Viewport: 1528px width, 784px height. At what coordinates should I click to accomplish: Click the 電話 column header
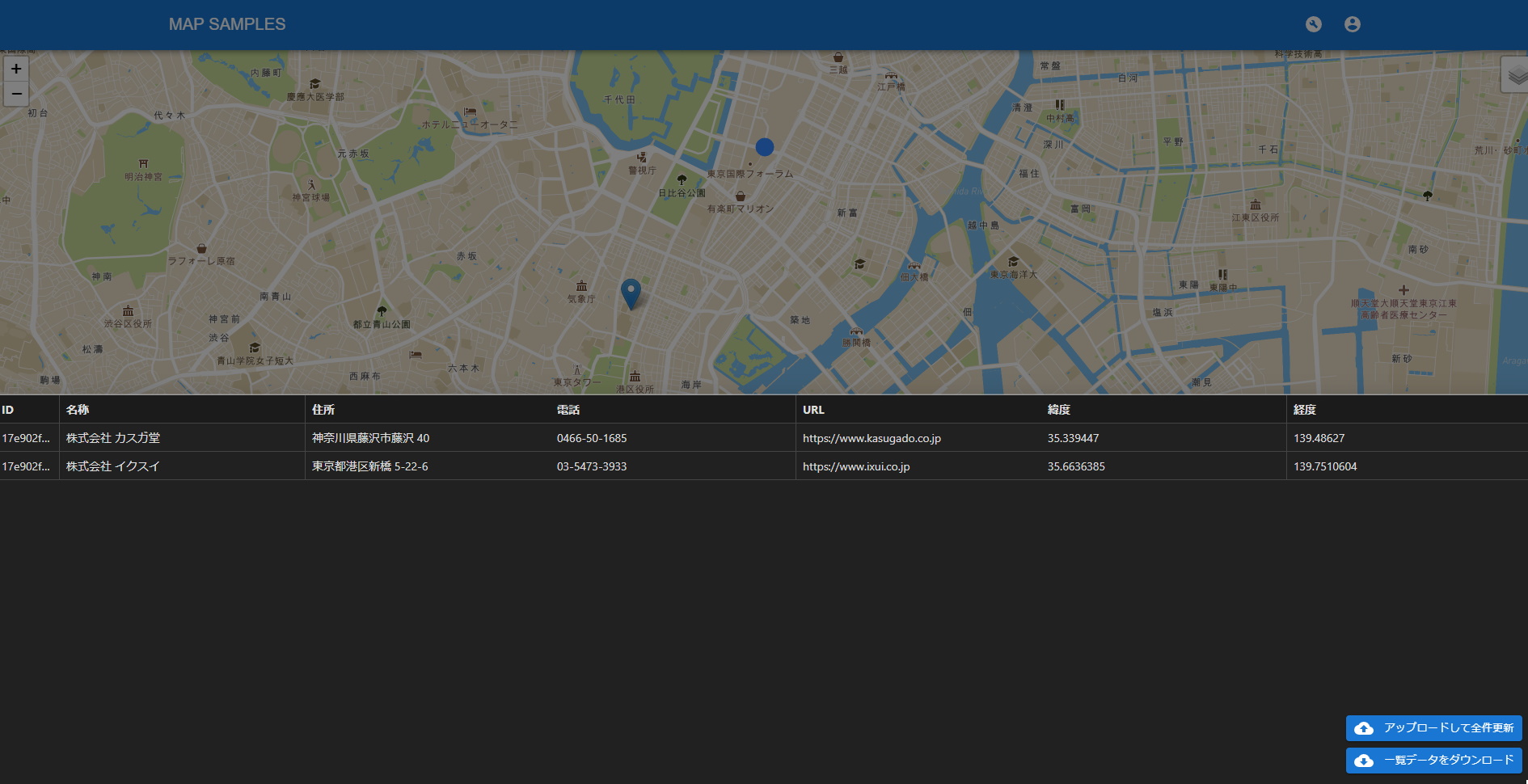[x=568, y=410]
